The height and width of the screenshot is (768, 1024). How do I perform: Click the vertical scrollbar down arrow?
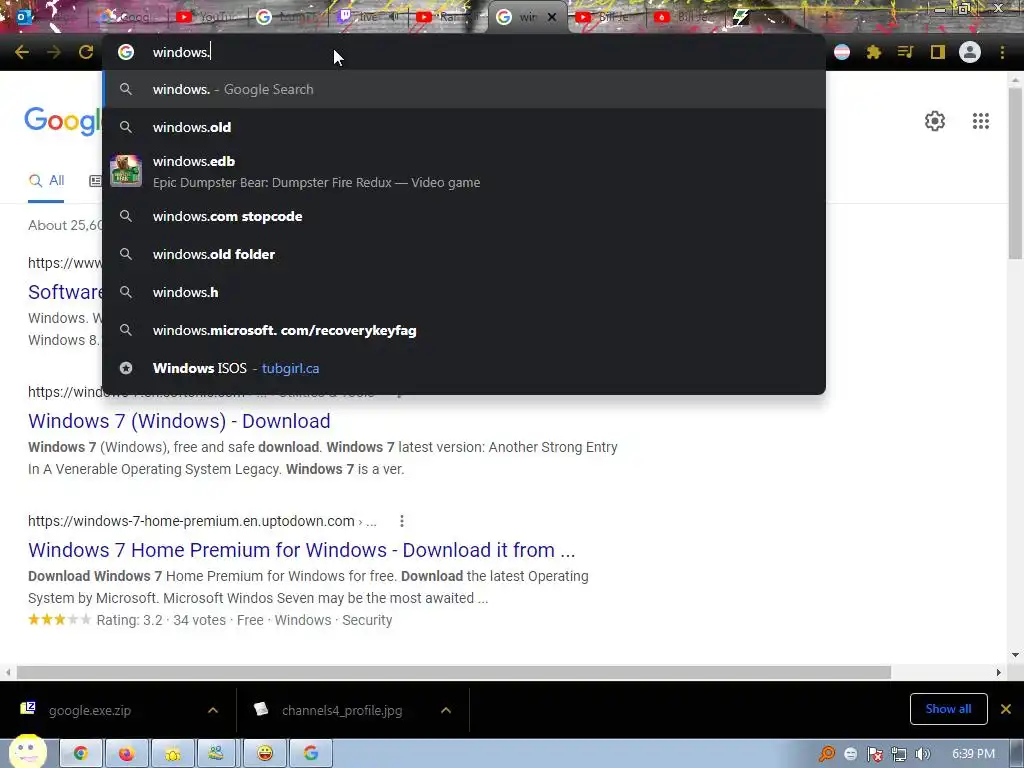[1015, 655]
